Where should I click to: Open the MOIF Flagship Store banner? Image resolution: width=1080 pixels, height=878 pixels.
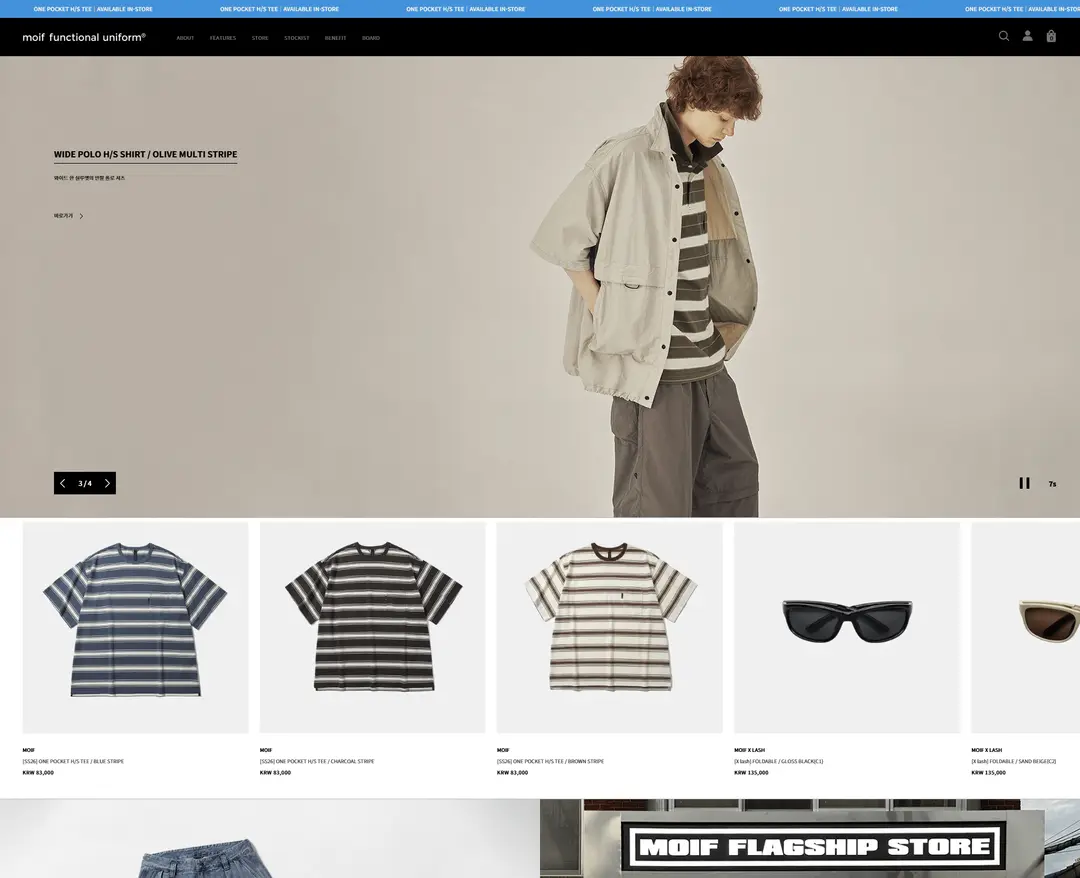pyautogui.click(x=810, y=839)
